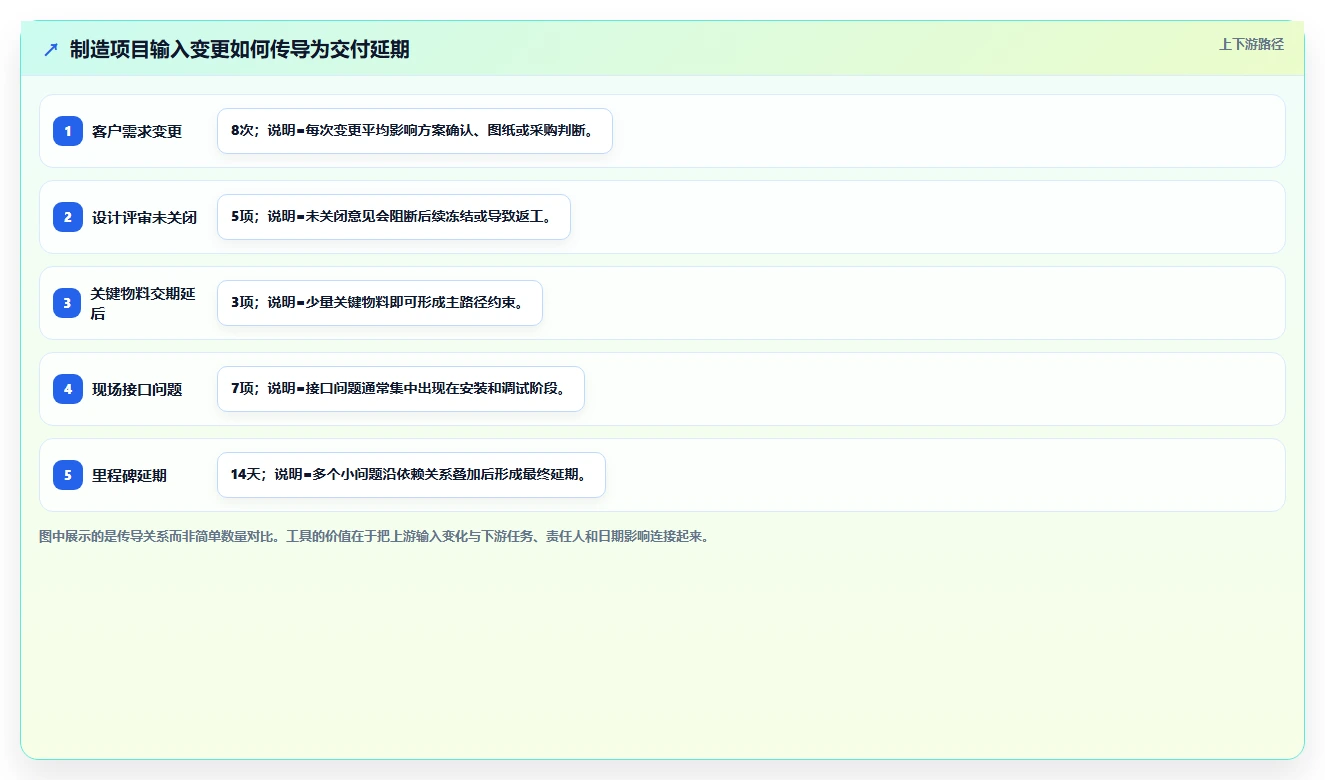Viewport: 1325px width, 780px height.
Task: Open the 3项 key material description box
Action: 380,303
